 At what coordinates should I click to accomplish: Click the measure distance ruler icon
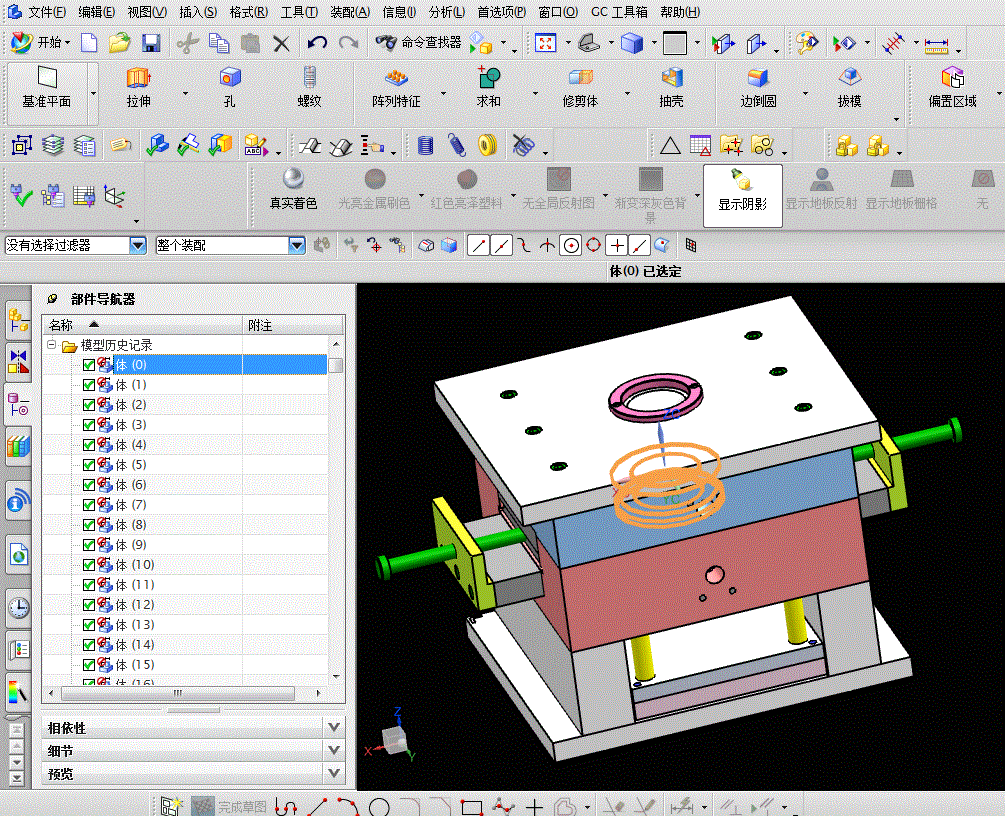click(936, 45)
